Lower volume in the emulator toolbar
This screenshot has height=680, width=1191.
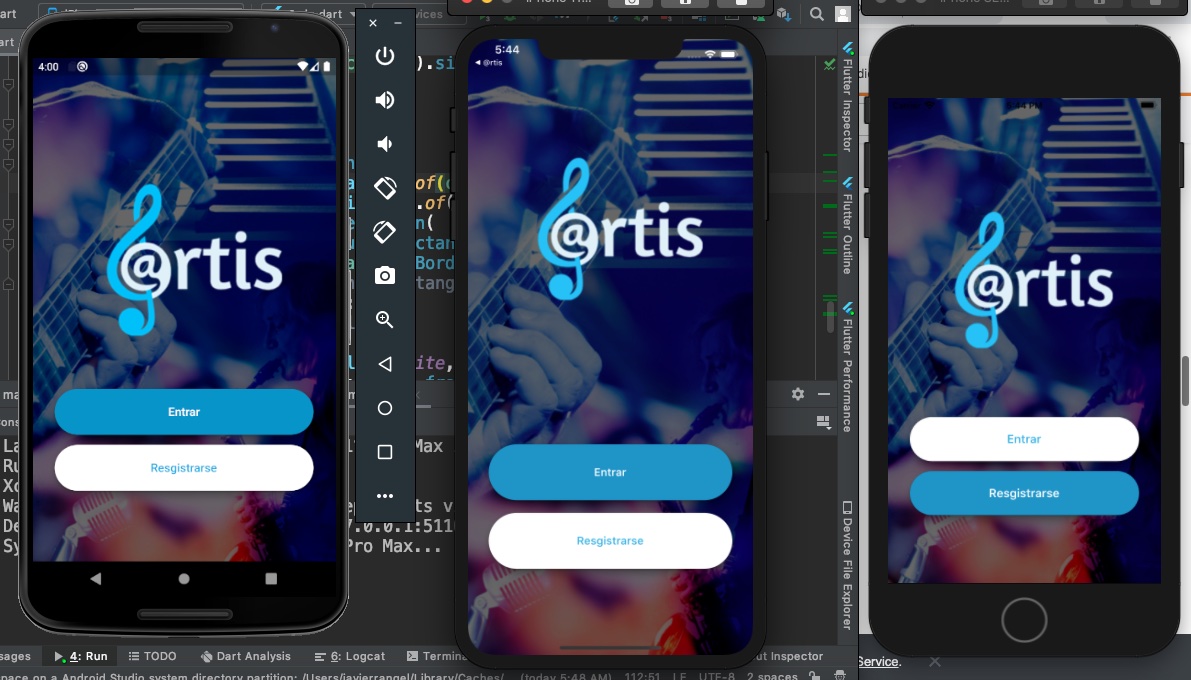point(385,144)
